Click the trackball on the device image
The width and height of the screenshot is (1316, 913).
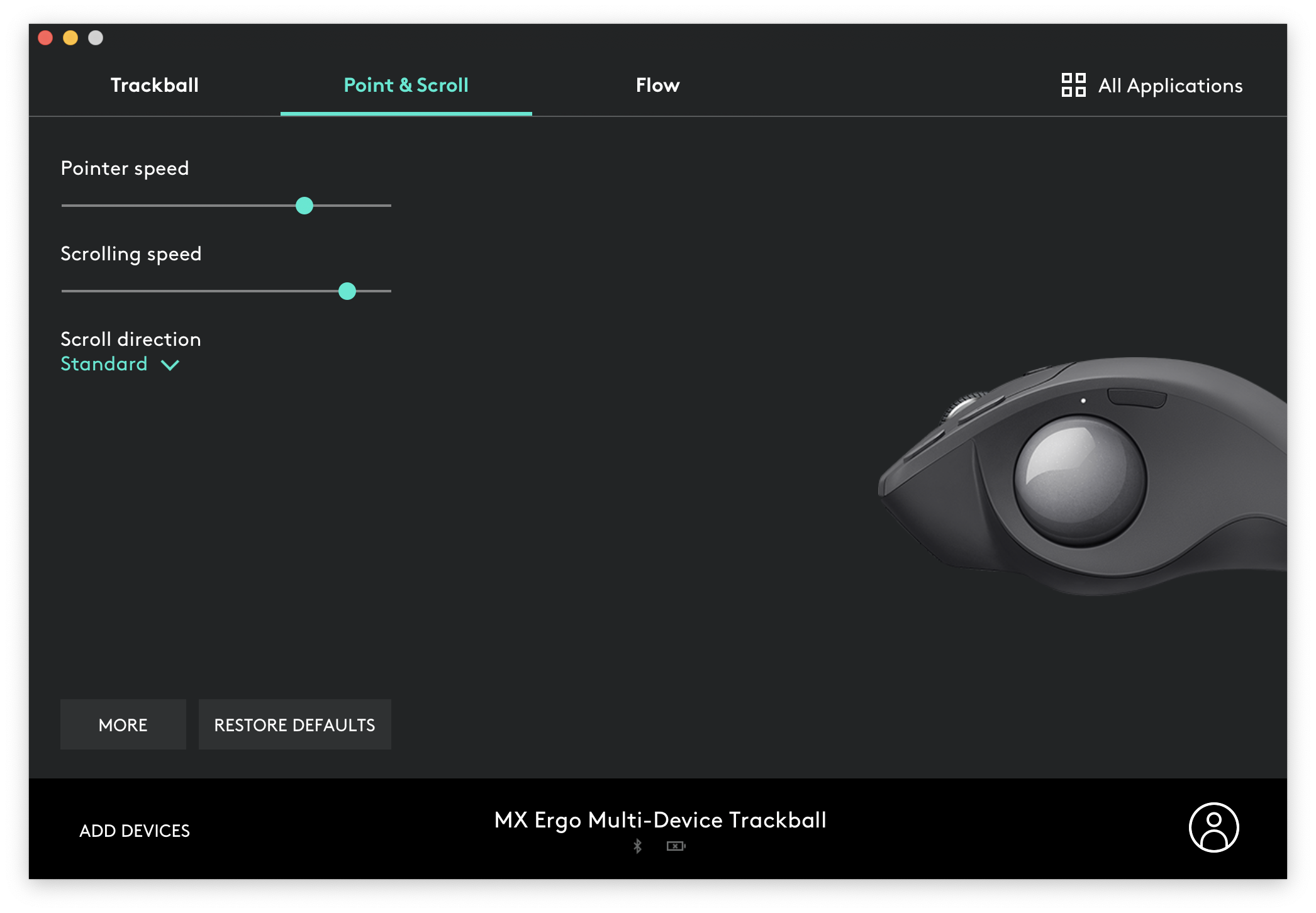tap(1080, 480)
